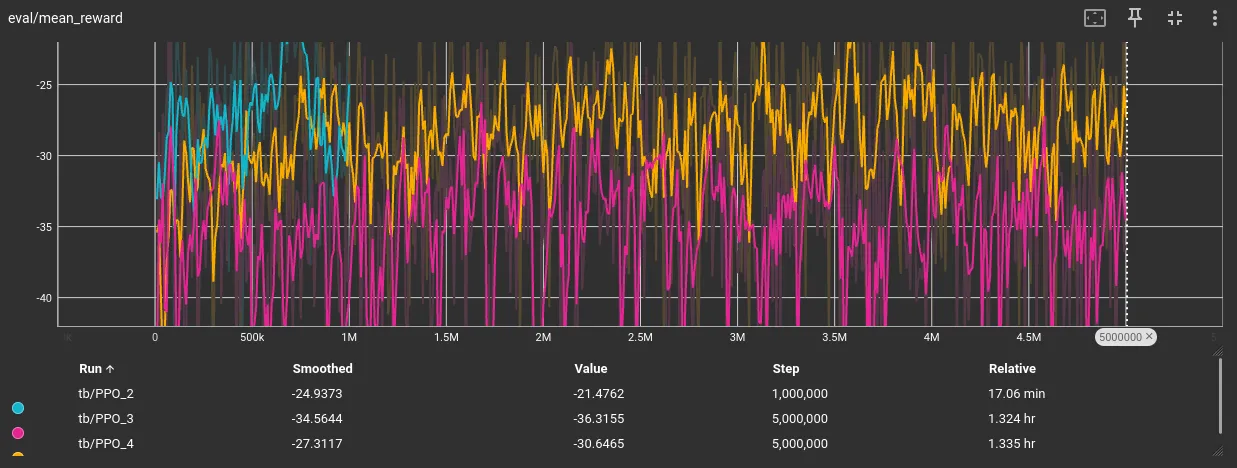
Task: Select the tb/PPO_2 run row name
Action: point(106,393)
